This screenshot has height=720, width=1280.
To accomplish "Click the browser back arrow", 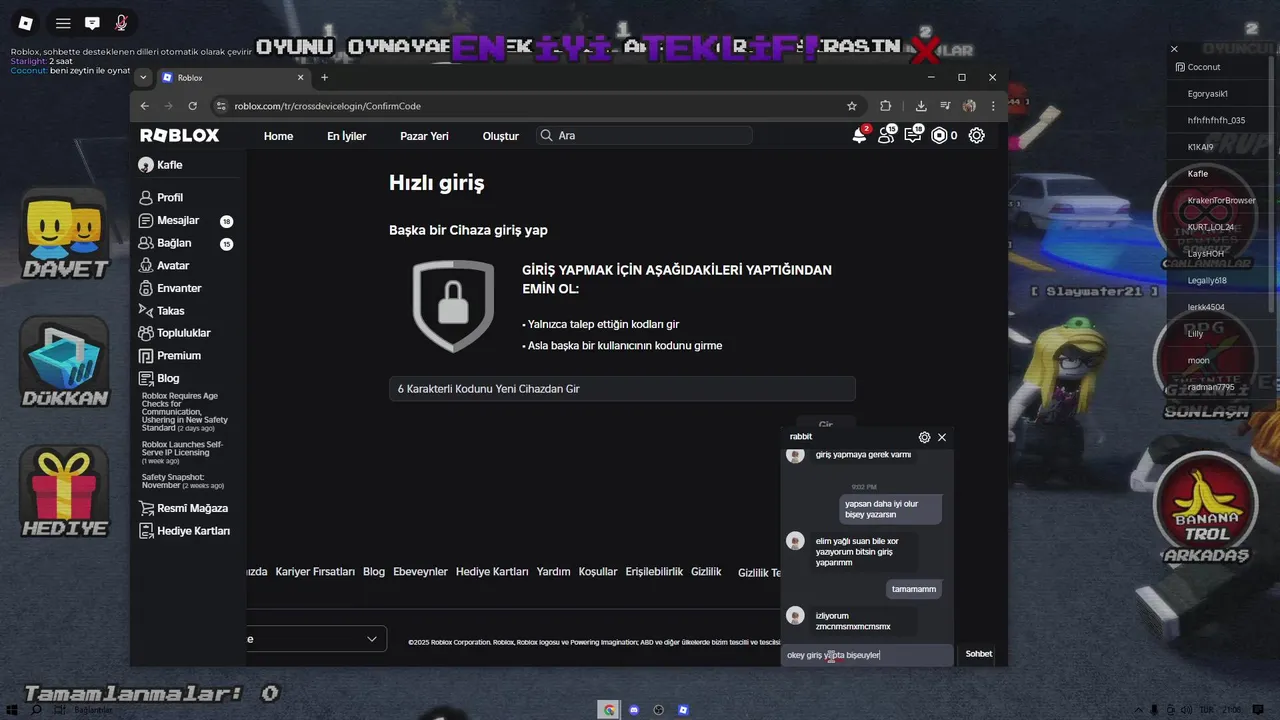I will [x=145, y=106].
